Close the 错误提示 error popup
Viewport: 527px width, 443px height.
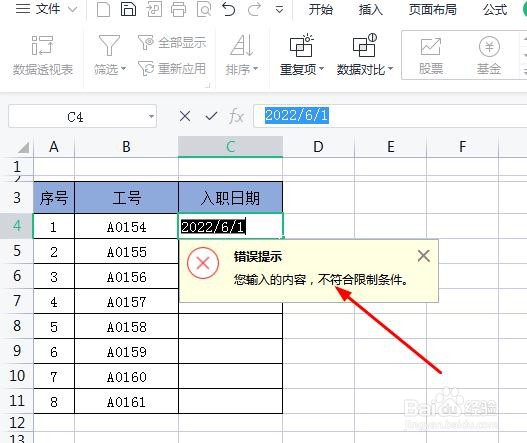pos(423,256)
